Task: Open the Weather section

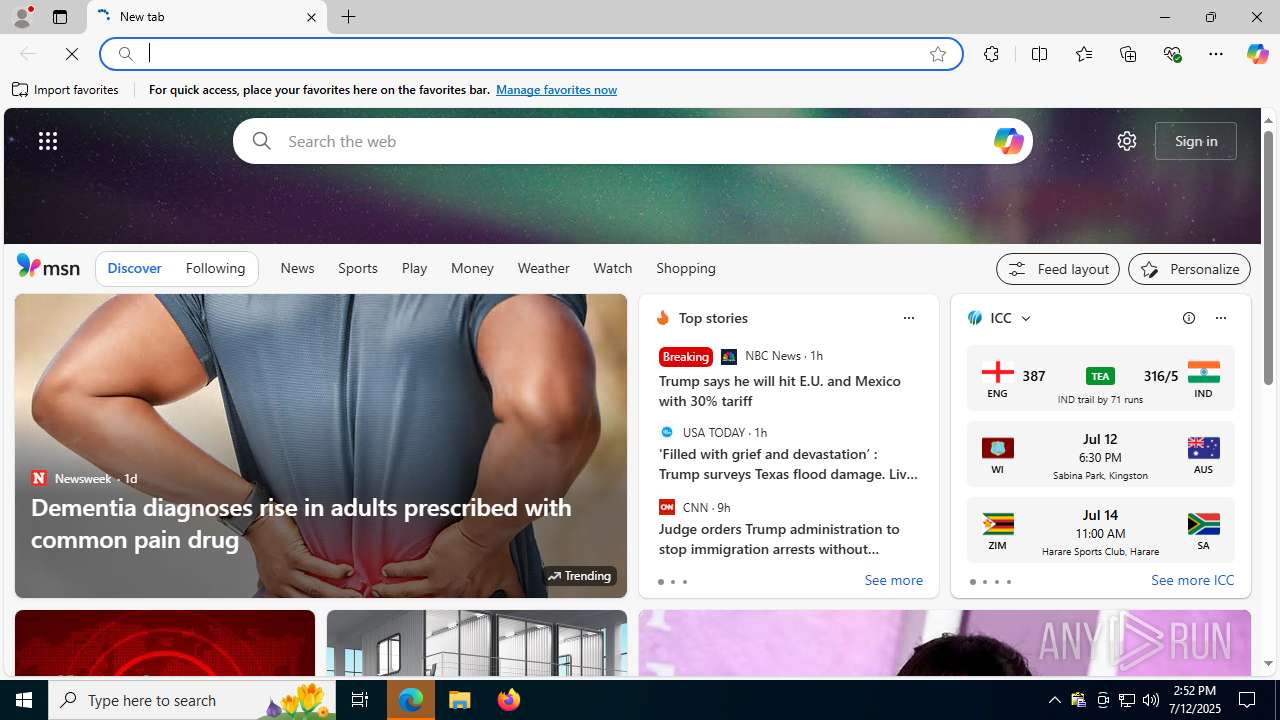Action: tap(543, 268)
